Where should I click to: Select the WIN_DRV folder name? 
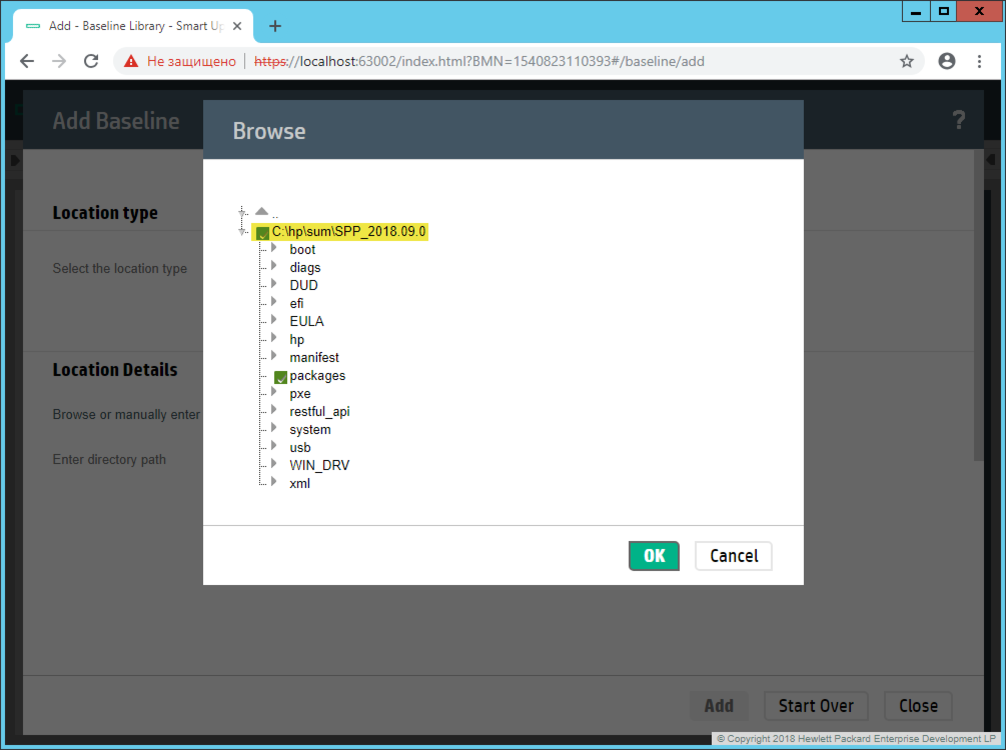(x=320, y=465)
